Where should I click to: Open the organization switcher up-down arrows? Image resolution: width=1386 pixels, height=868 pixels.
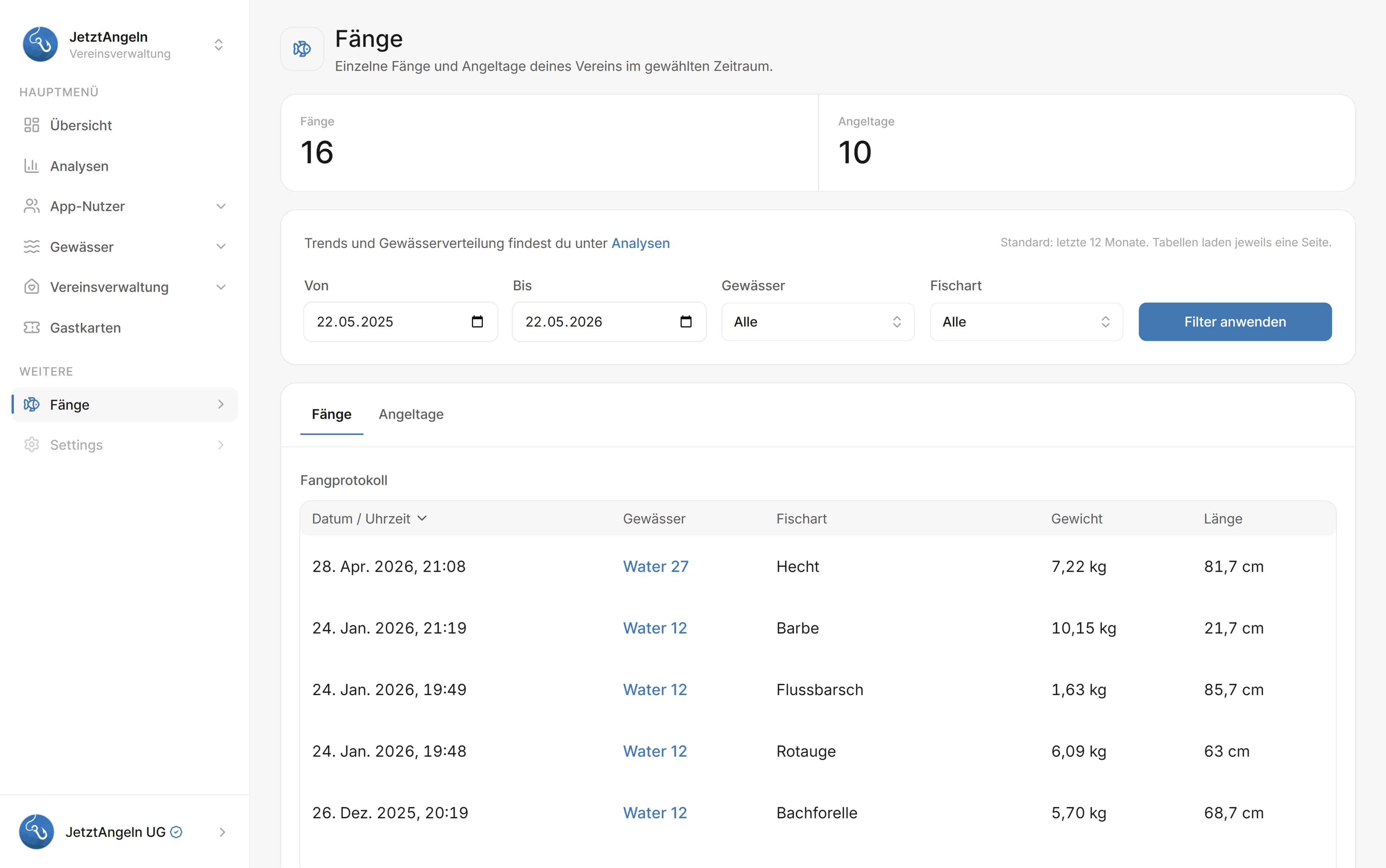click(218, 45)
